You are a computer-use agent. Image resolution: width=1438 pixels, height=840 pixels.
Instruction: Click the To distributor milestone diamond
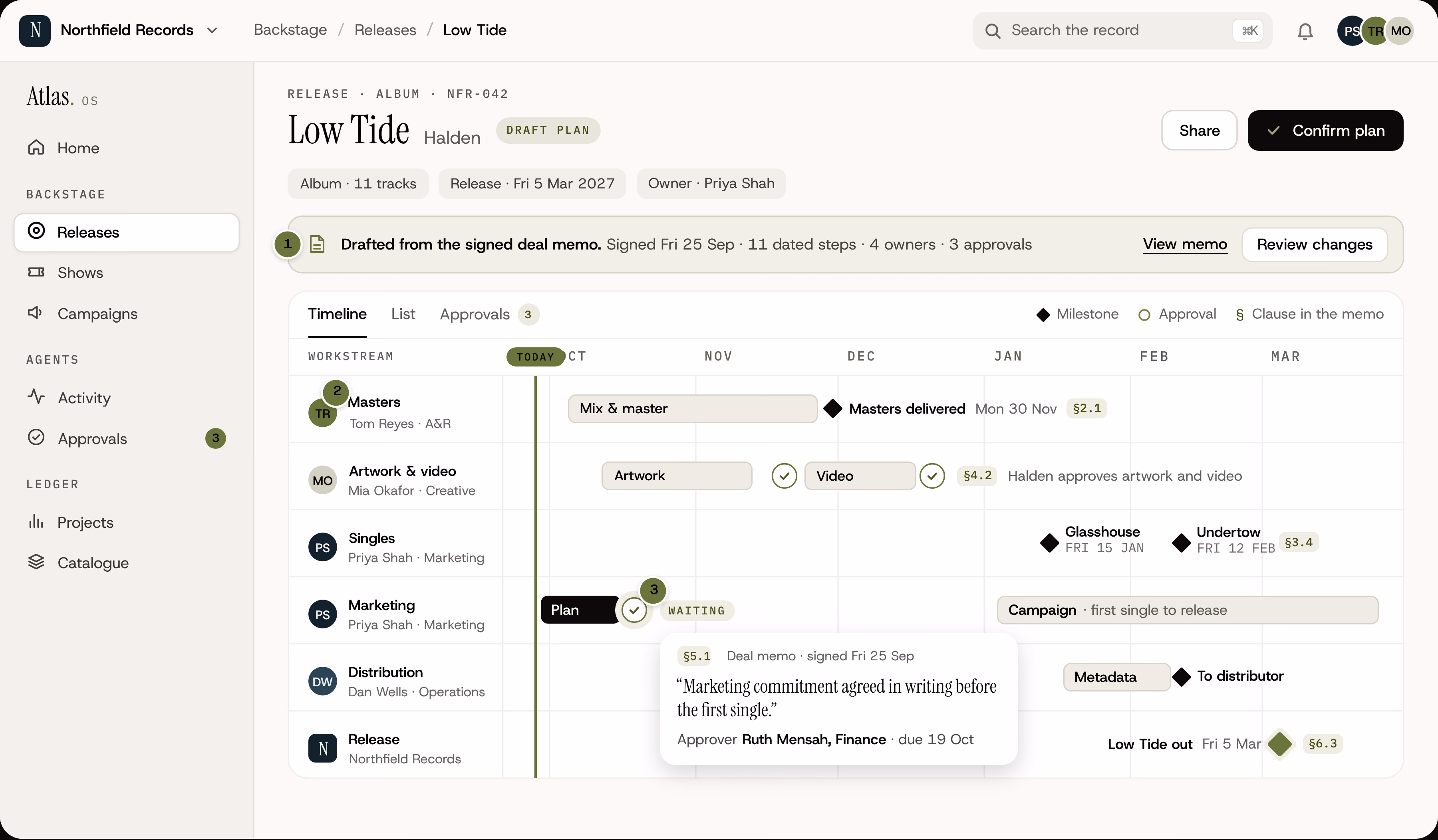click(1181, 677)
